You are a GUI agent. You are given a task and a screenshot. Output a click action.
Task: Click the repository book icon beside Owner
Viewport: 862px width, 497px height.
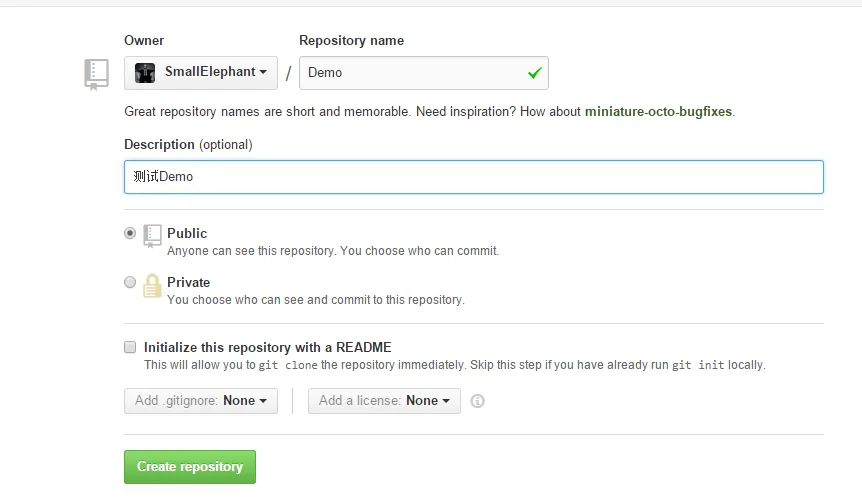tap(95, 74)
